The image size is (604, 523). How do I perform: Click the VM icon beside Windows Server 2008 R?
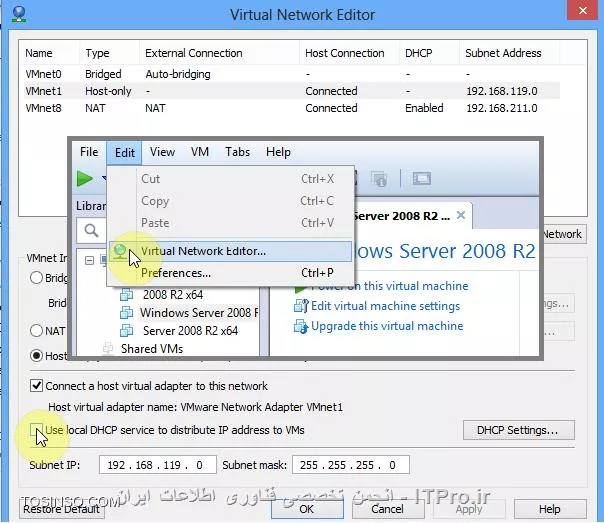click(x=126, y=312)
